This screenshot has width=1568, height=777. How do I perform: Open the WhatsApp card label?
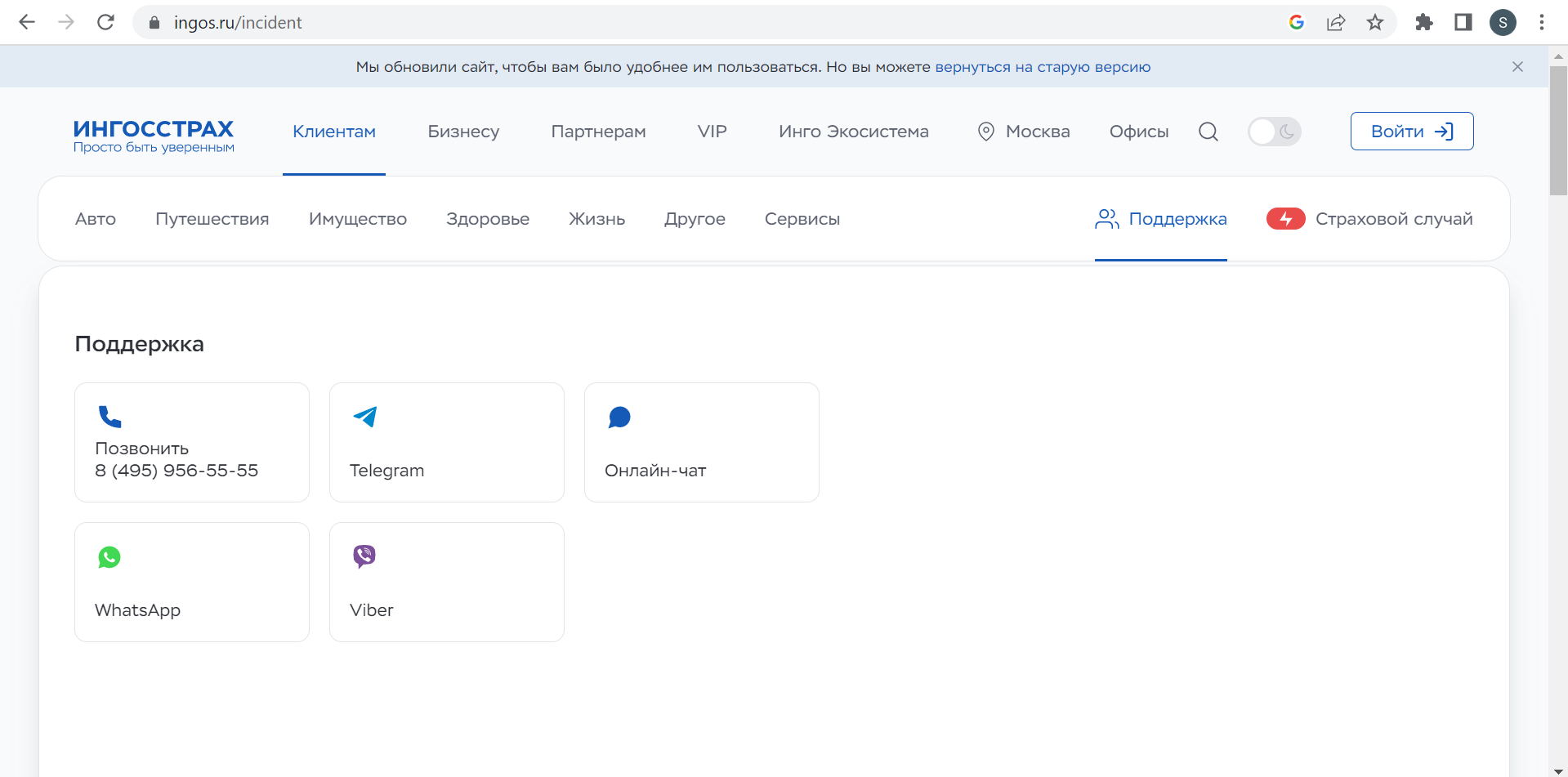pos(137,610)
